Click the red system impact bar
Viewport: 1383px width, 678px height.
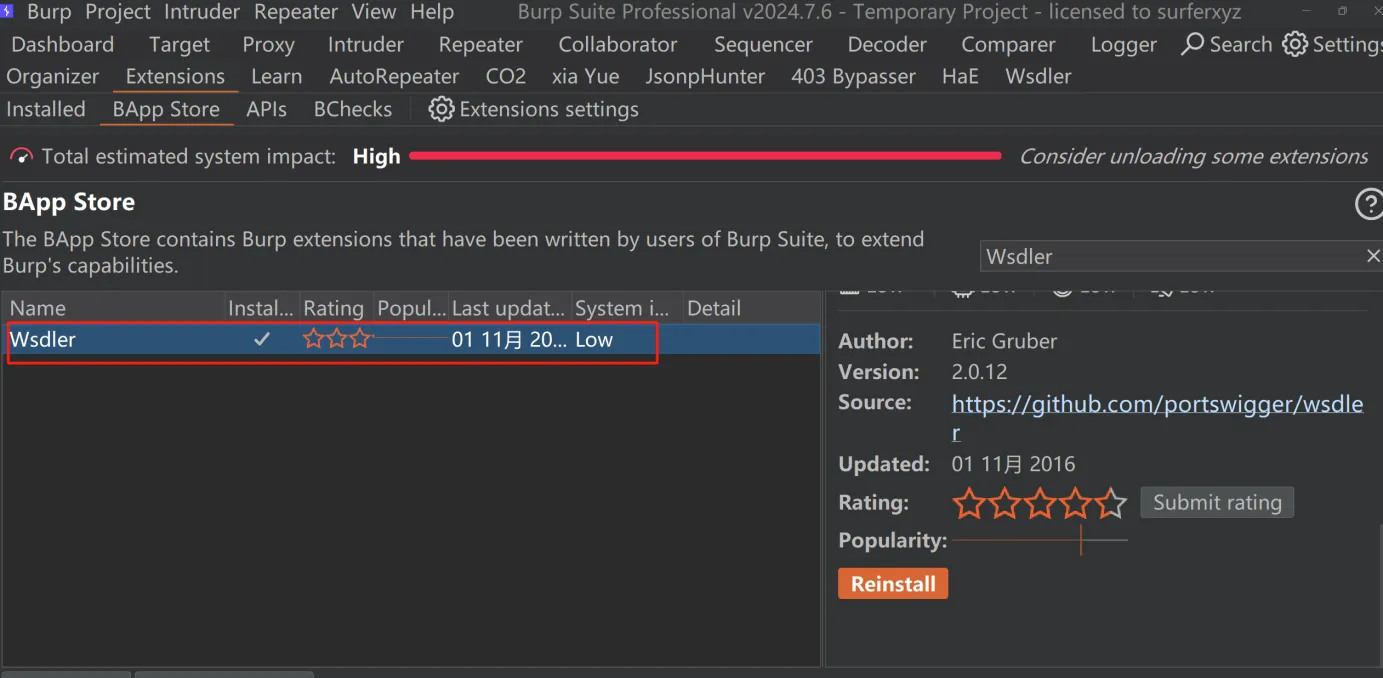(x=705, y=156)
